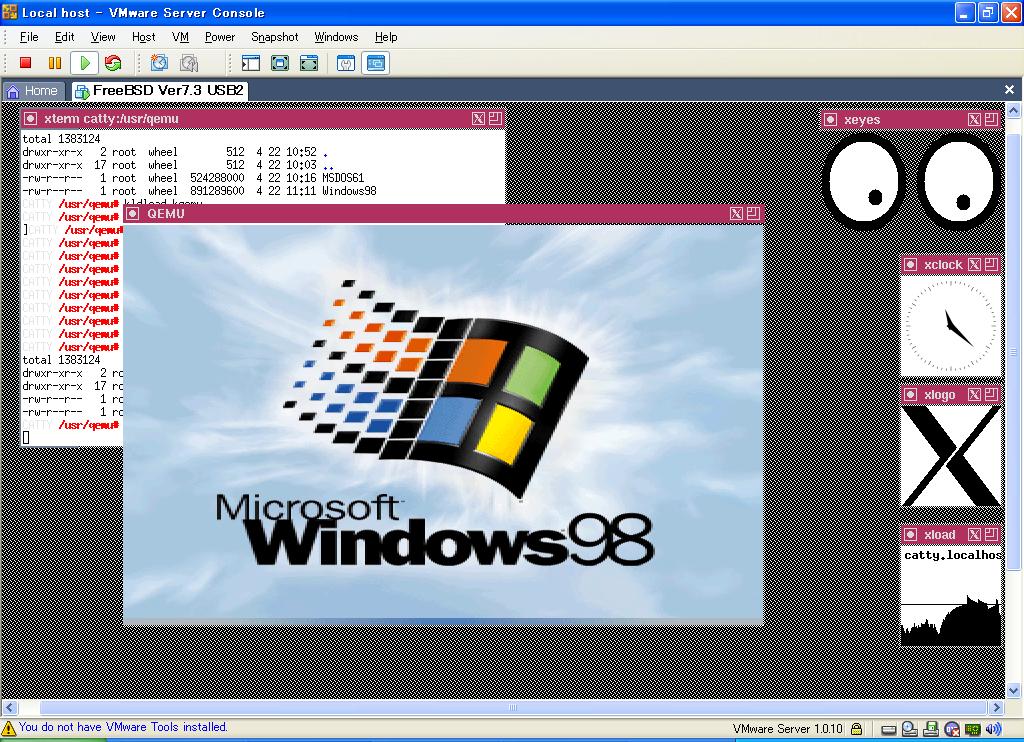Image resolution: width=1024 pixels, height=742 pixels.
Task: Click 'You do not have VMware Tools installed.'
Action: [123, 727]
